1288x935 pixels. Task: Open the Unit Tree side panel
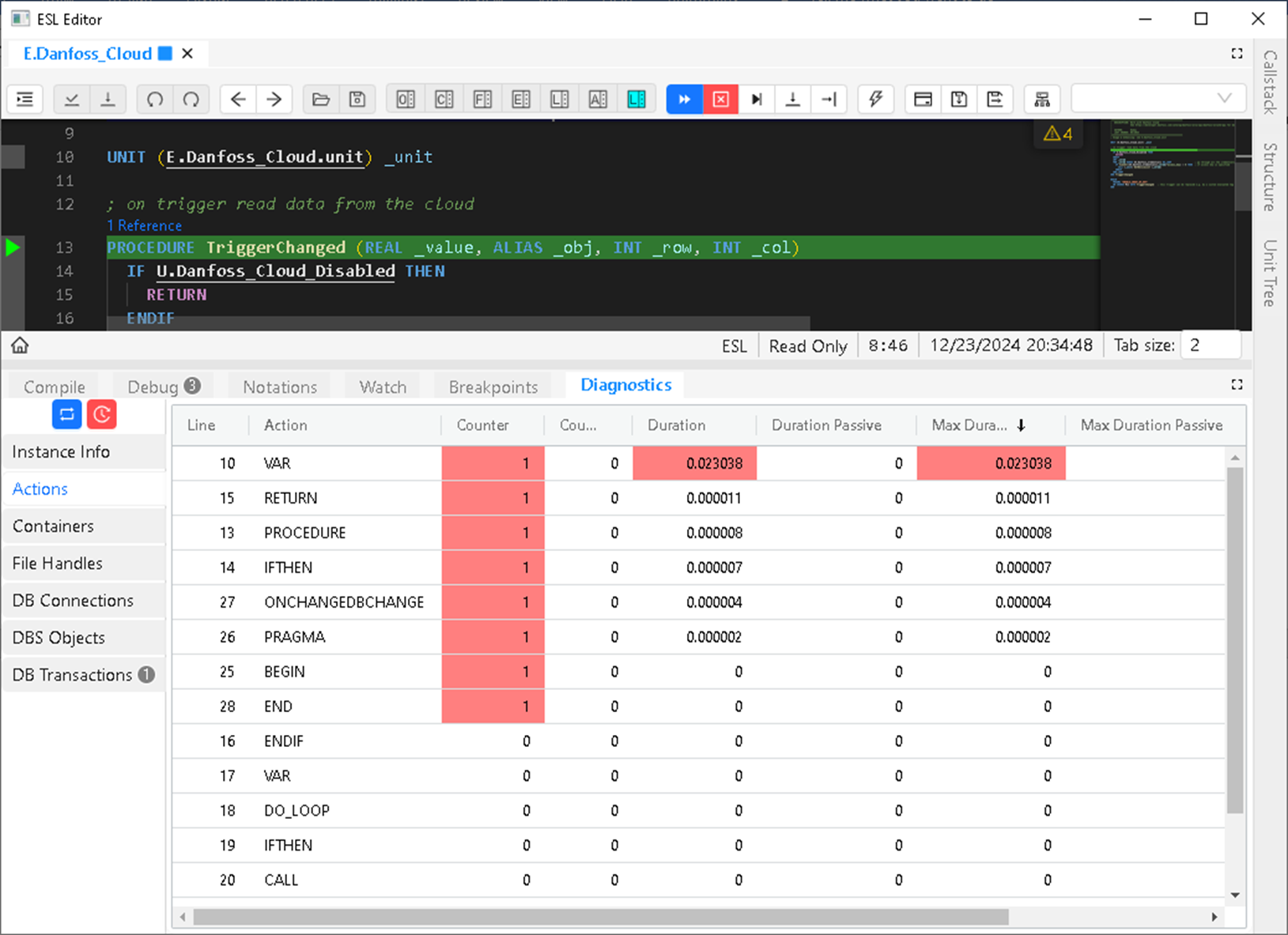pyautogui.click(x=1270, y=273)
